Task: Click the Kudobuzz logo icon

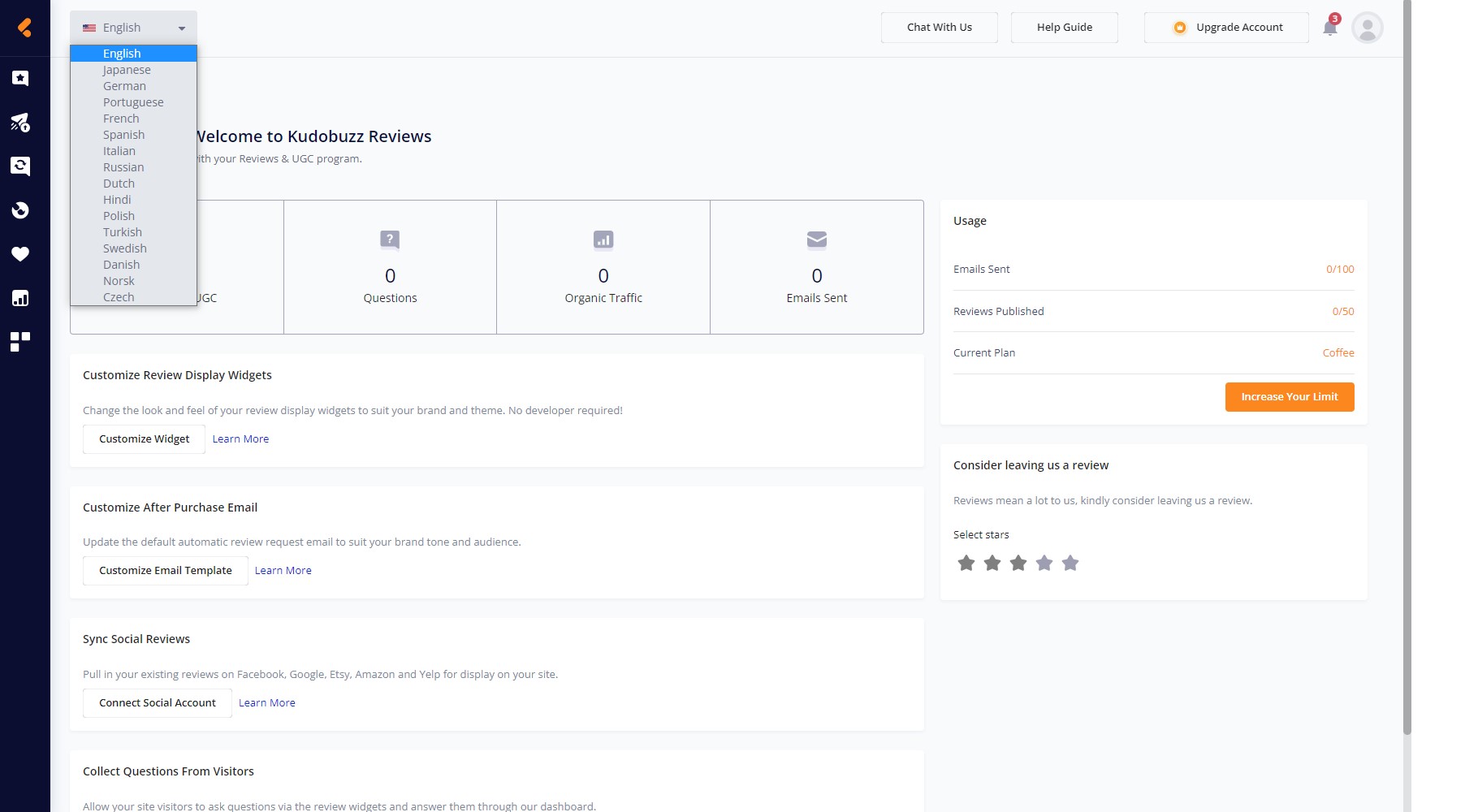Action: (x=24, y=28)
